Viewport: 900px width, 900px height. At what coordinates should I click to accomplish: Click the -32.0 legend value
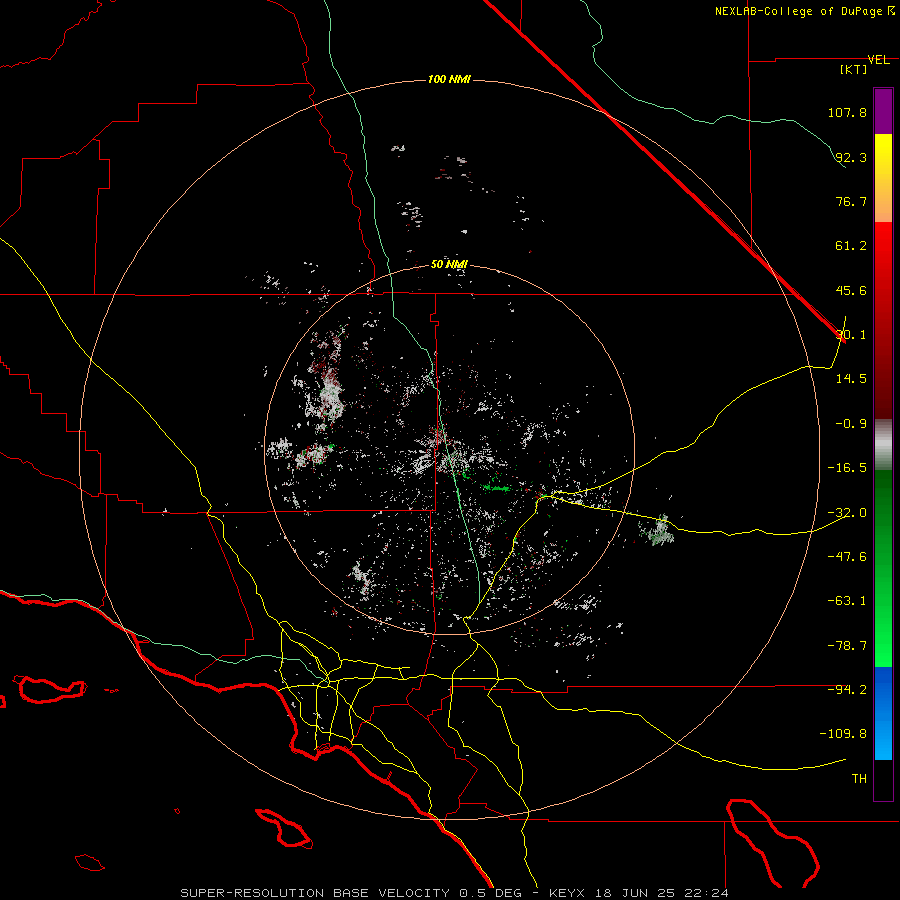(847, 513)
